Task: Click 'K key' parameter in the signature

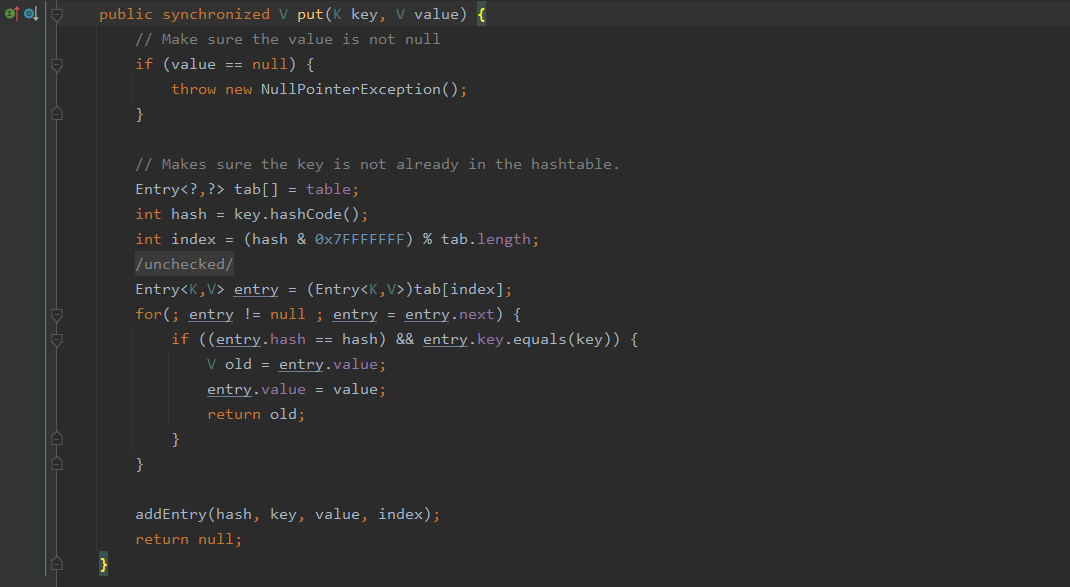Action: pos(356,14)
